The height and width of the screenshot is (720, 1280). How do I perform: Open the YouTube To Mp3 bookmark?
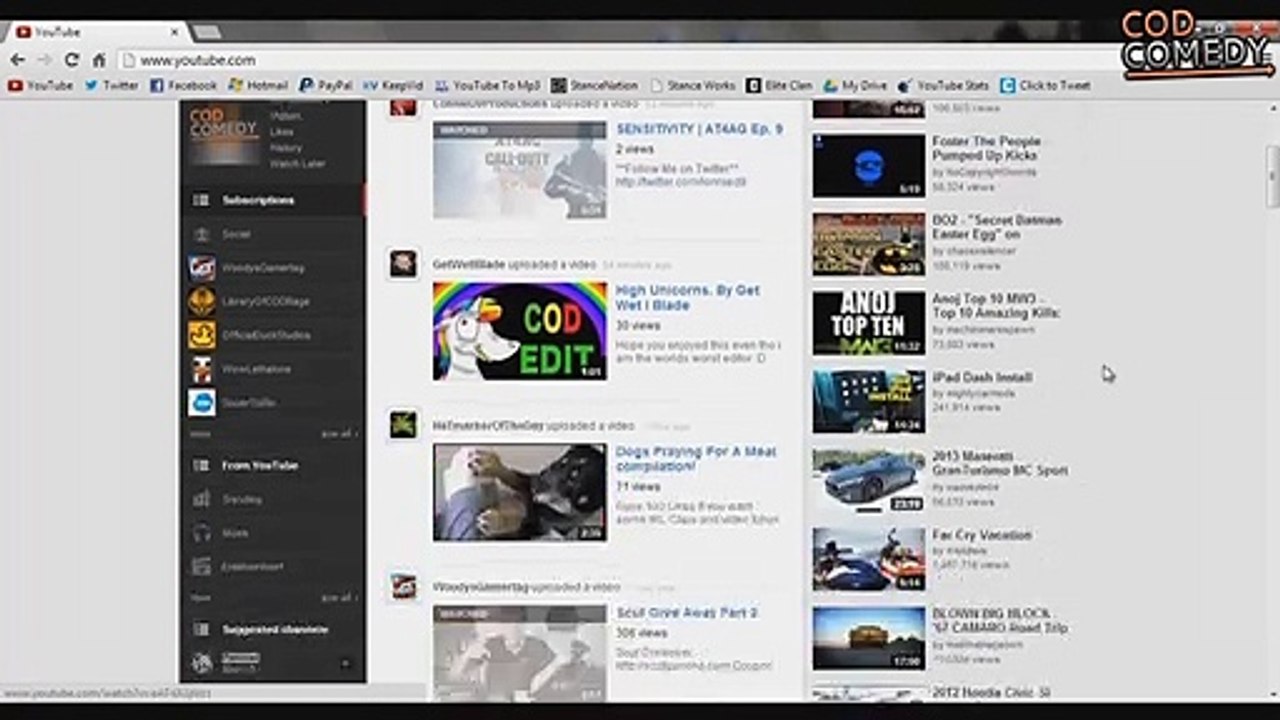(x=487, y=86)
